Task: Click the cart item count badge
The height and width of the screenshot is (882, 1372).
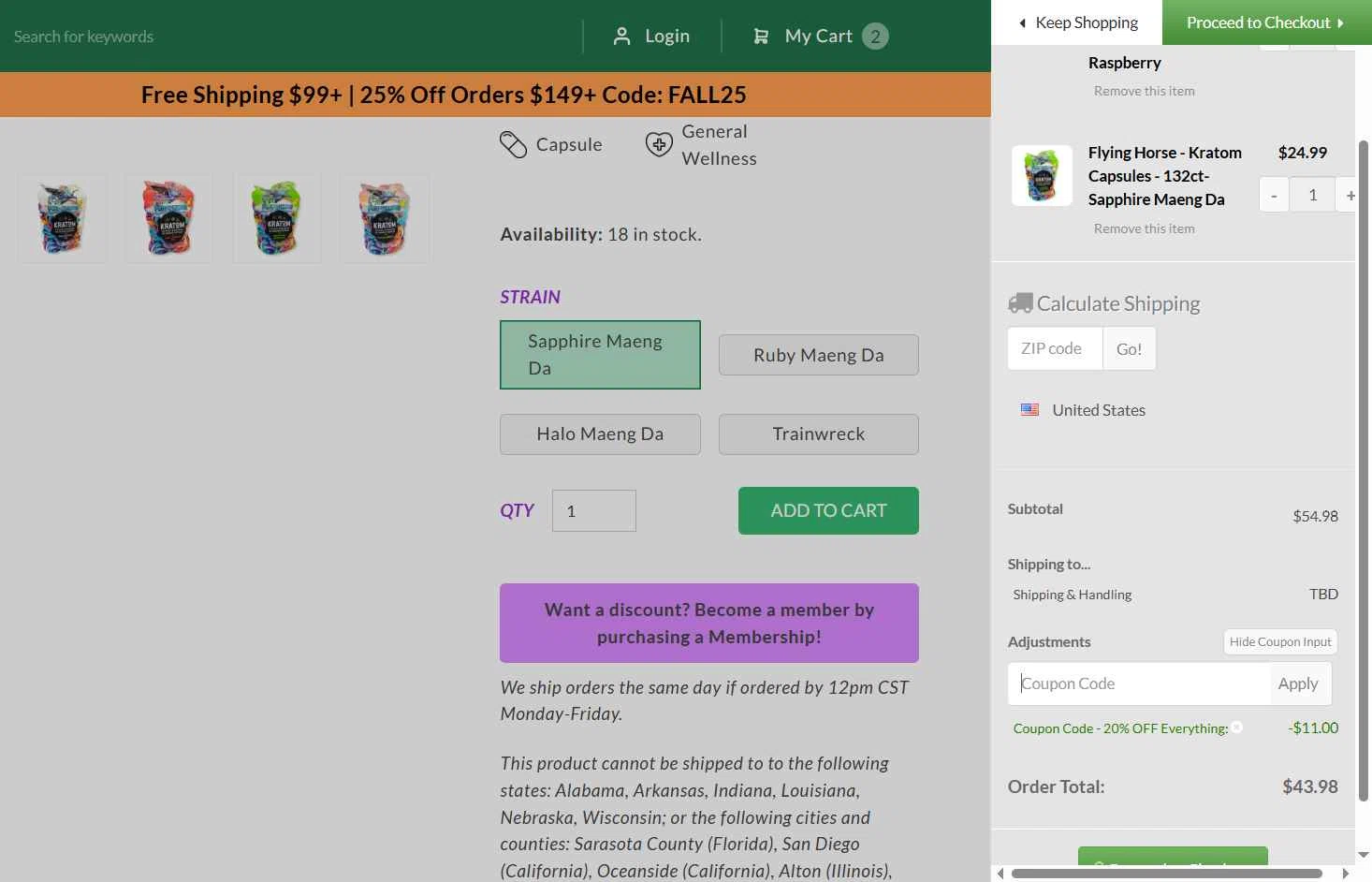Action: pos(875,37)
